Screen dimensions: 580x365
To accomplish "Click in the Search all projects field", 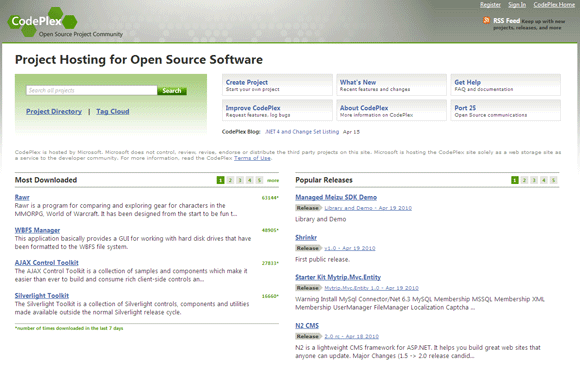I will (x=92, y=91).
